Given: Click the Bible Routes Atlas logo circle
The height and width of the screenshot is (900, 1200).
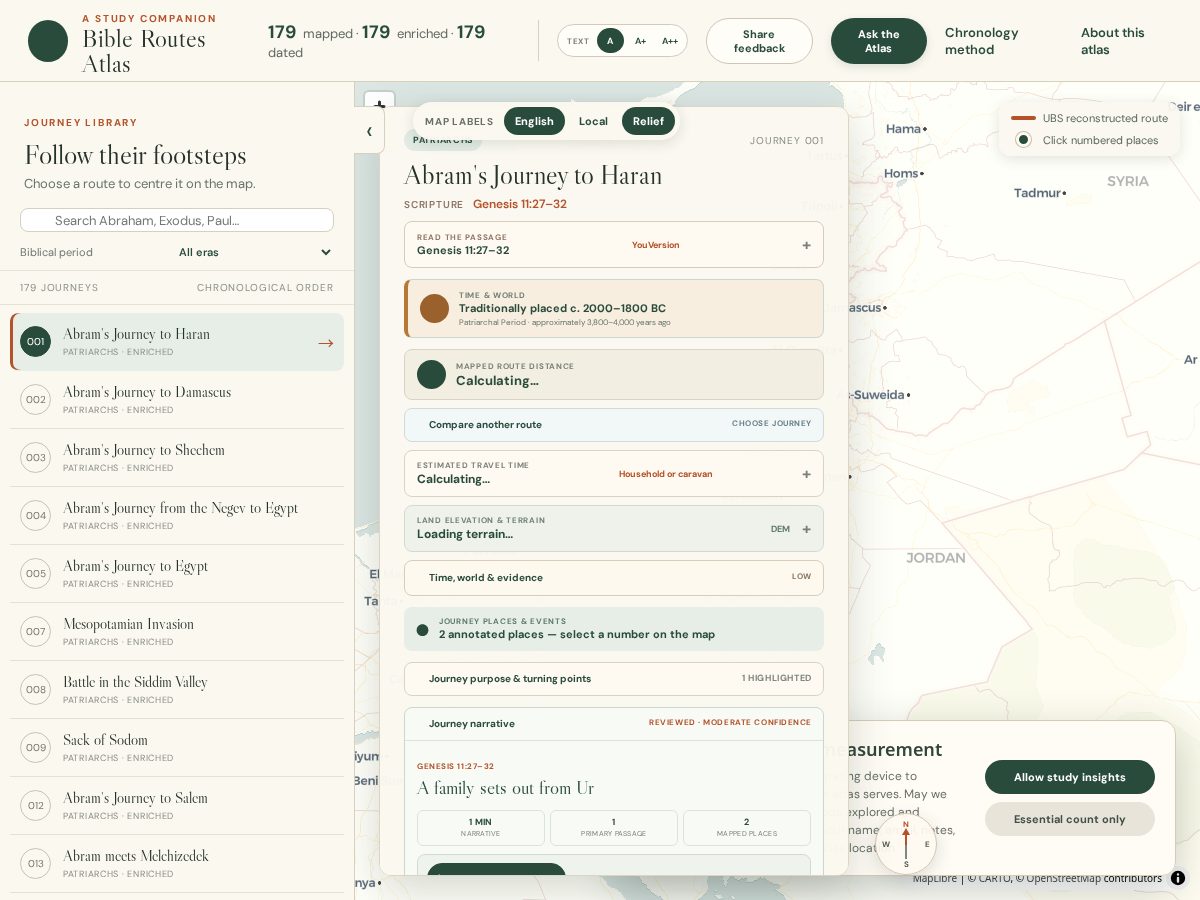Looking at the screenshot, I should [48, 41].
